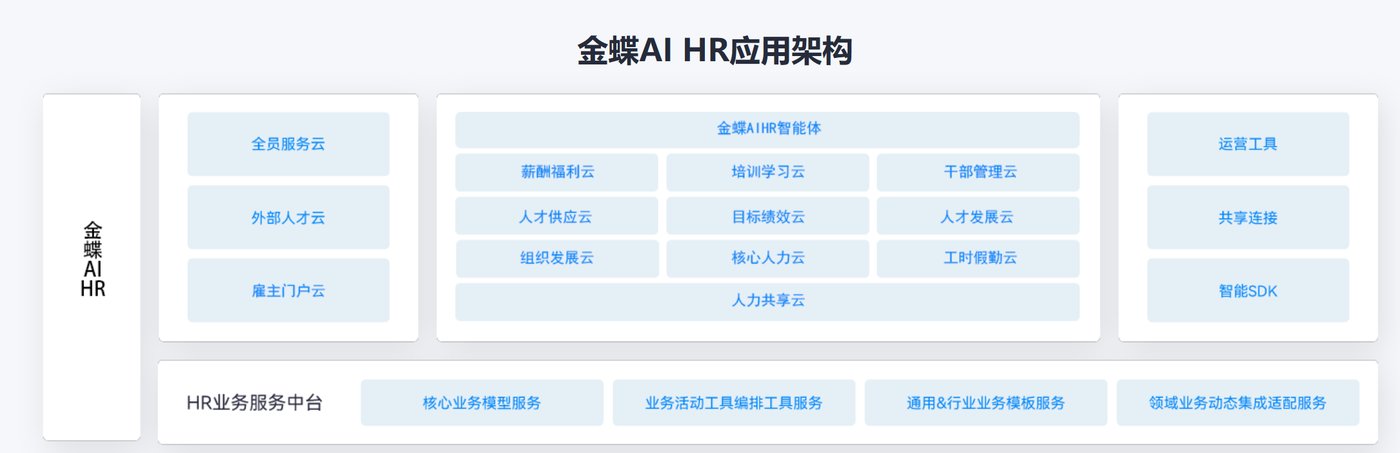Image resolution: width=1400 pixels, height=453 pixels.
Task: Select 组织发展云 module
Action: click(x=557, y=258)
